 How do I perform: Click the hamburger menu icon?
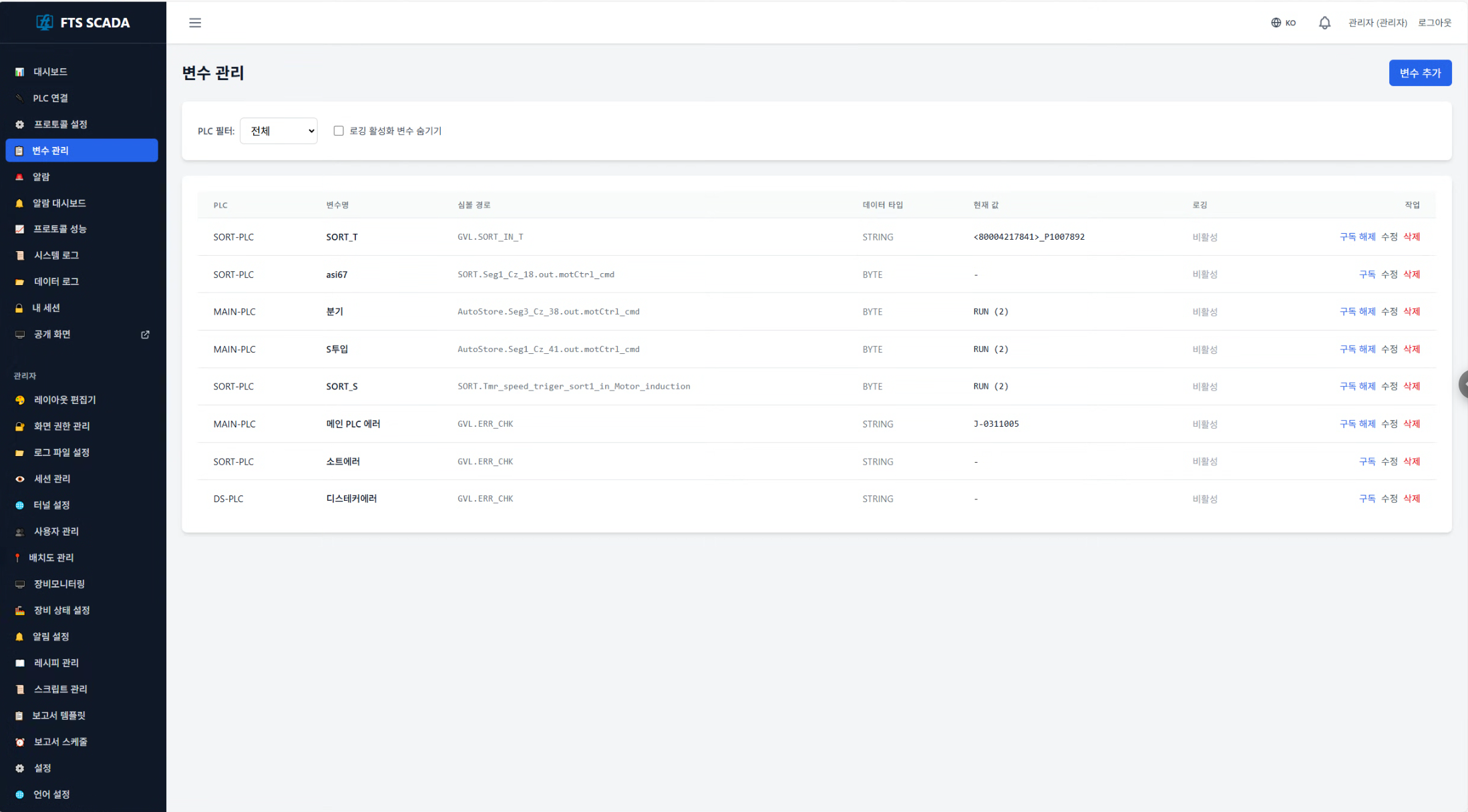coord(195,23)
